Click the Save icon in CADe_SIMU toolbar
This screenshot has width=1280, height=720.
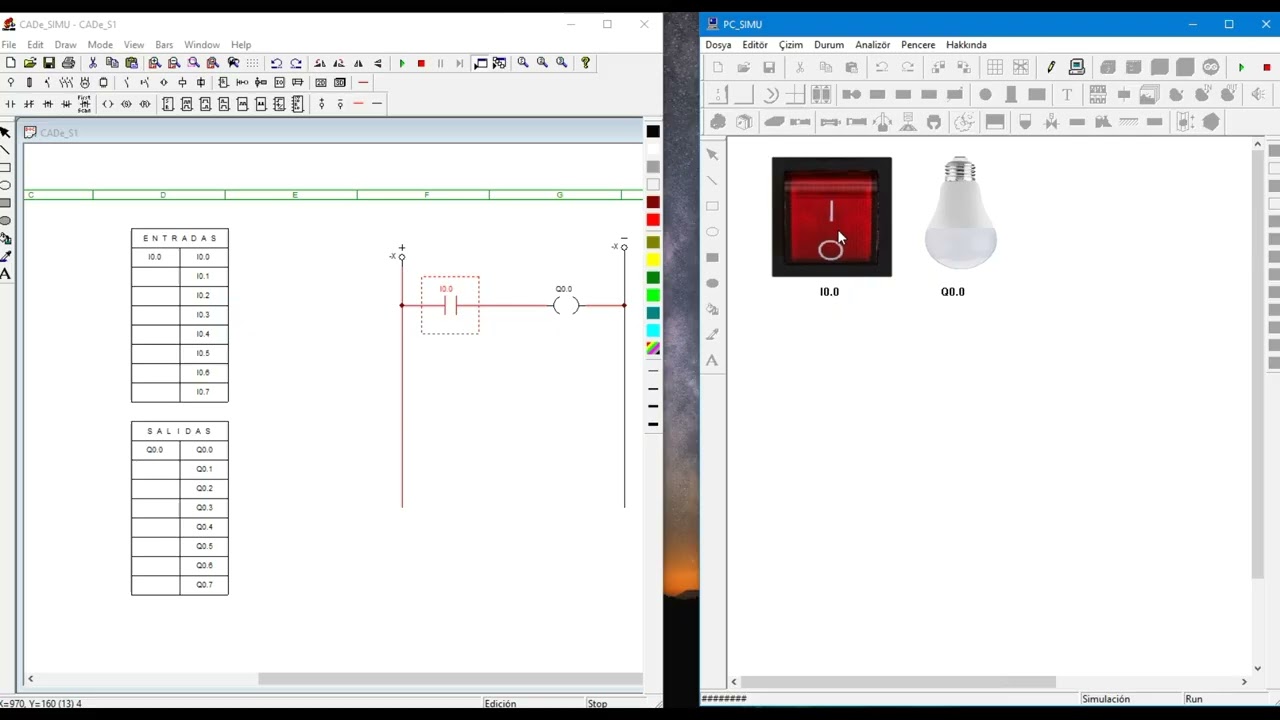point(49,63)
